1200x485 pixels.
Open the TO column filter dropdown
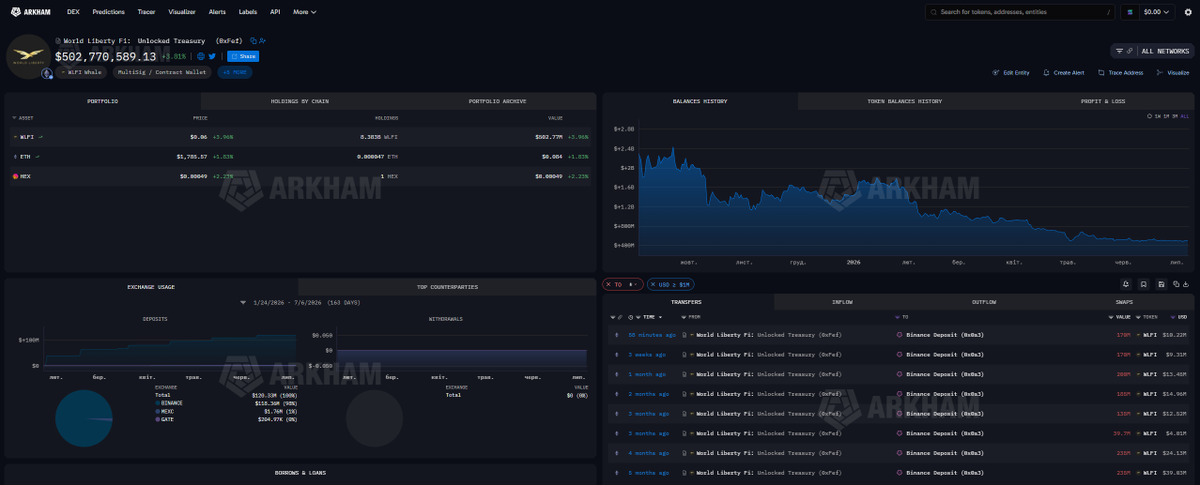point(898,317)
